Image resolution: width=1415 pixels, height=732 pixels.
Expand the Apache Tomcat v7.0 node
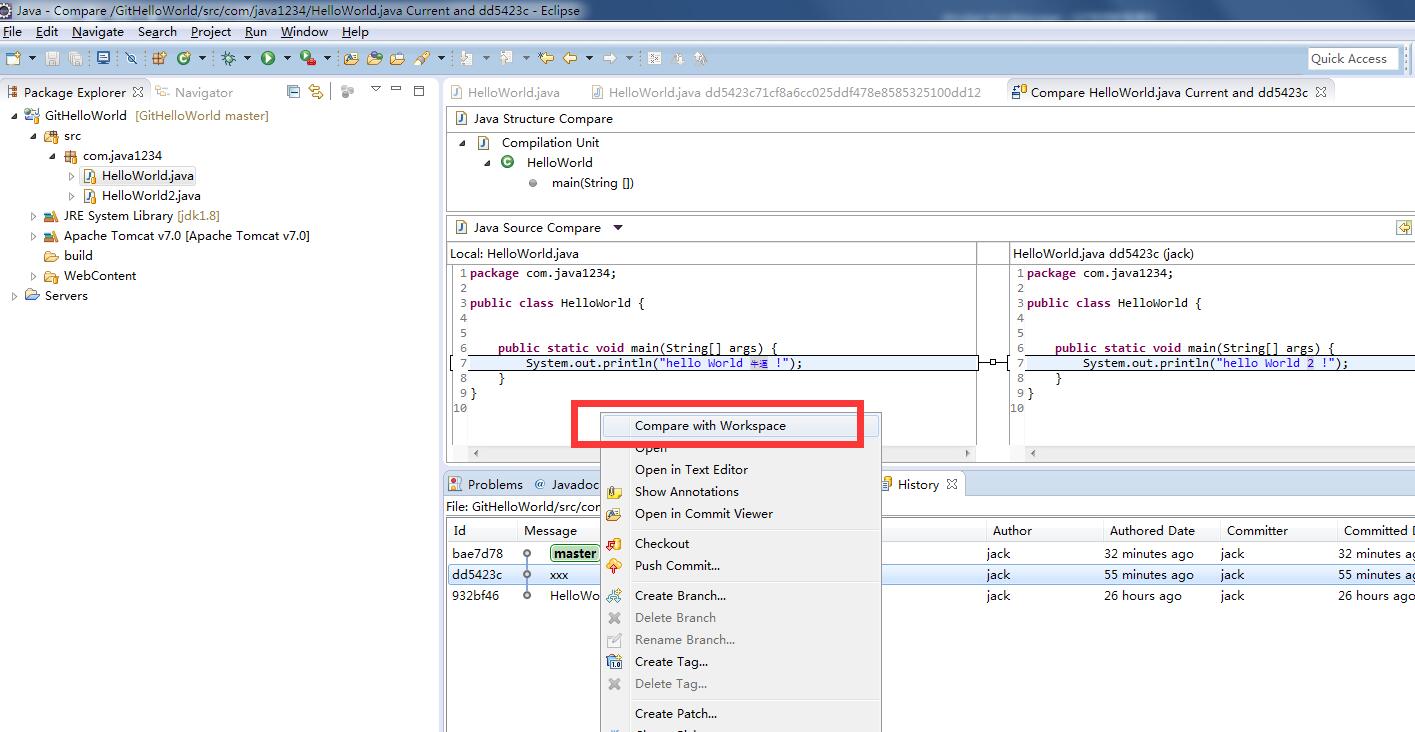(34, 236)
